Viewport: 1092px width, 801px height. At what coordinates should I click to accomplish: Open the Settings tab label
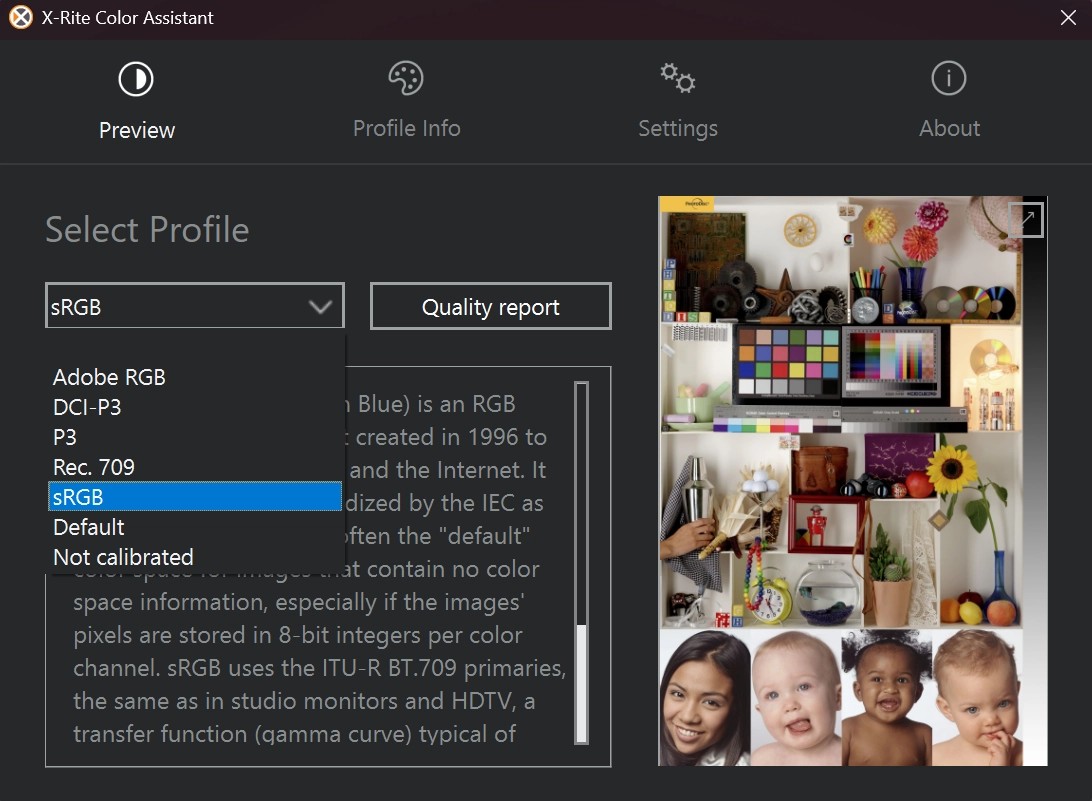(678, 128)
